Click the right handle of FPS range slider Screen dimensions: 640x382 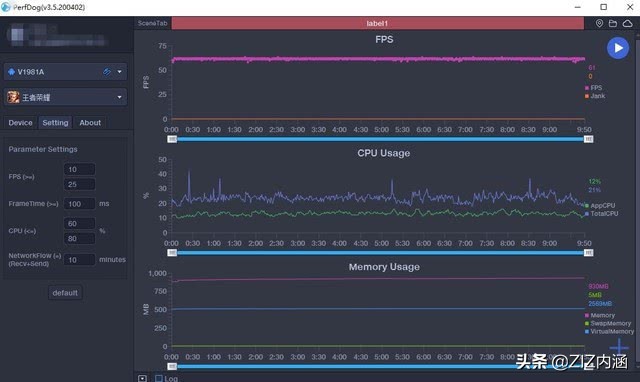pyautogui.click(x=588, y=139)
